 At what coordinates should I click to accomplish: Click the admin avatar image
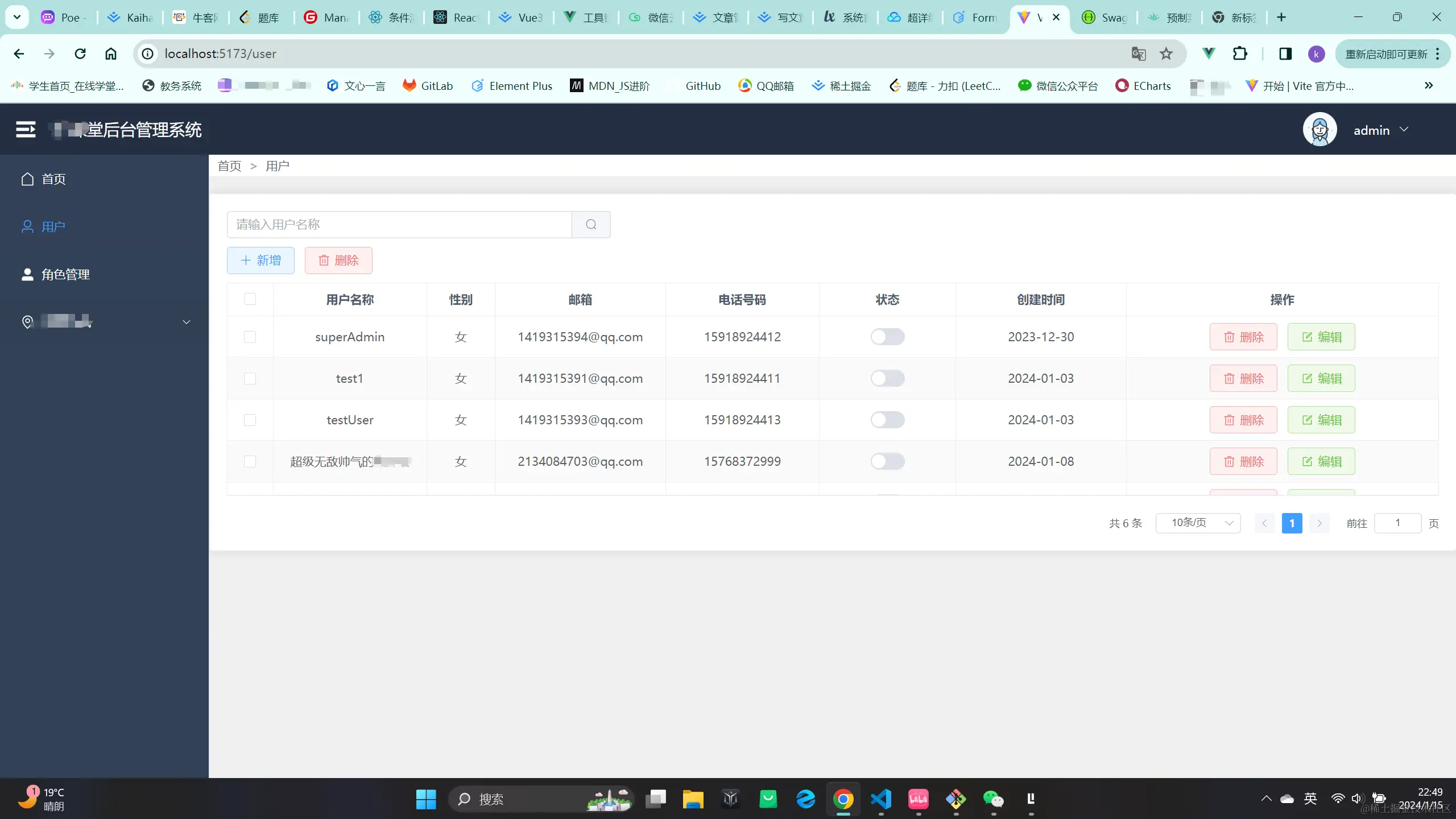tap(1319, 130)
